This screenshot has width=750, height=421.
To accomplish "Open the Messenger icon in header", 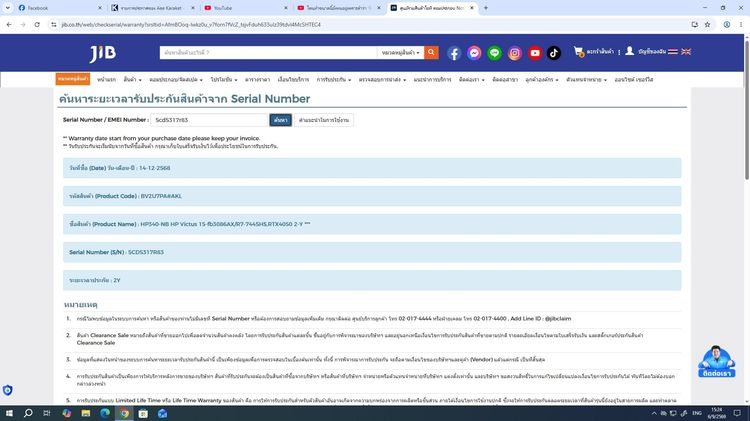I will (474, 53).
